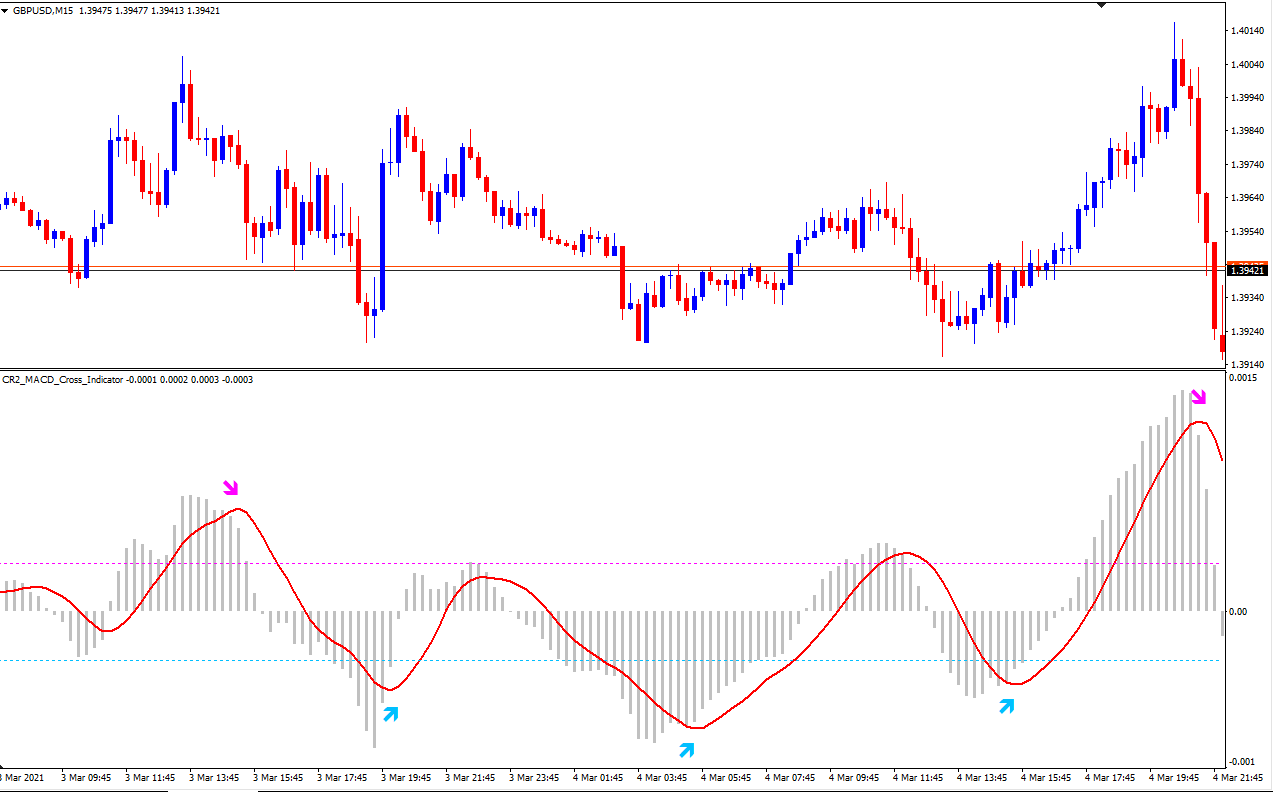Click the 3 Mar 09:45 time label
This screenshot has width=1273, height=792.
86,777
